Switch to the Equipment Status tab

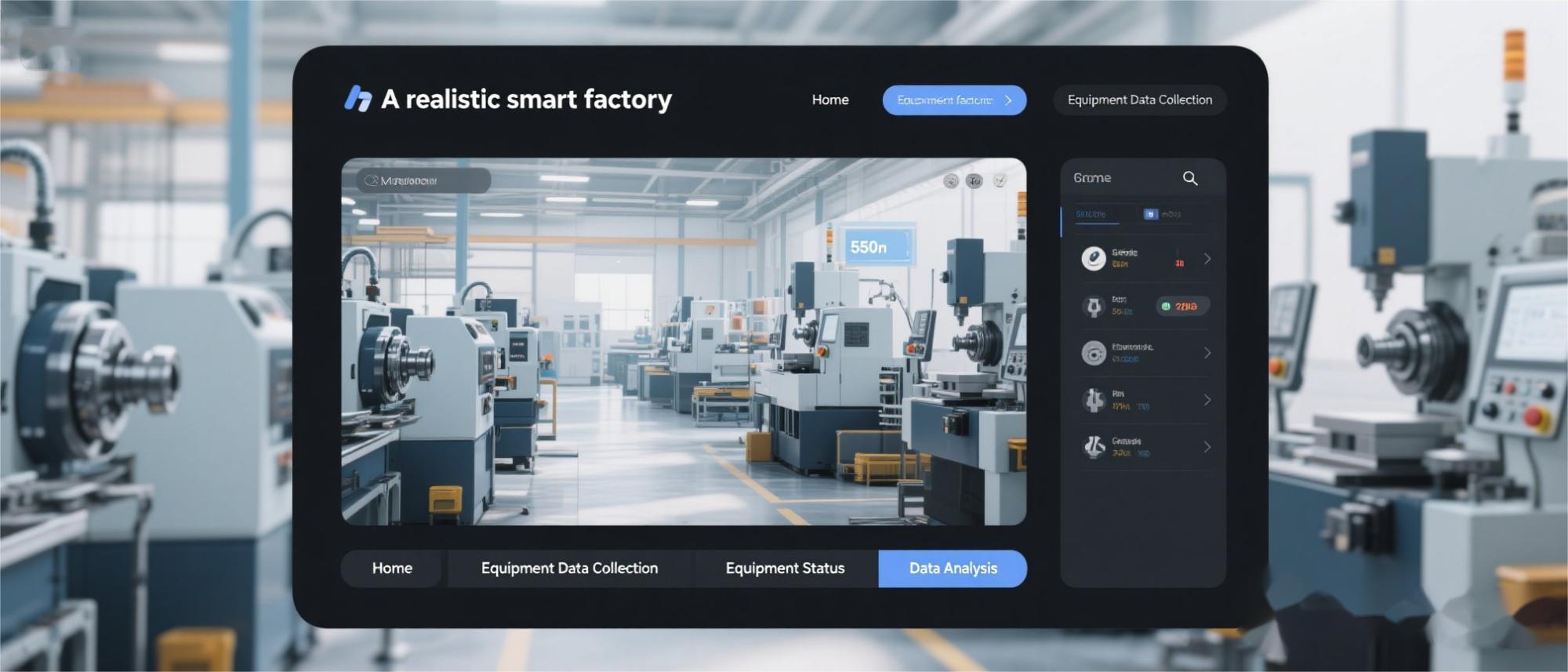(x=785, y=568)
